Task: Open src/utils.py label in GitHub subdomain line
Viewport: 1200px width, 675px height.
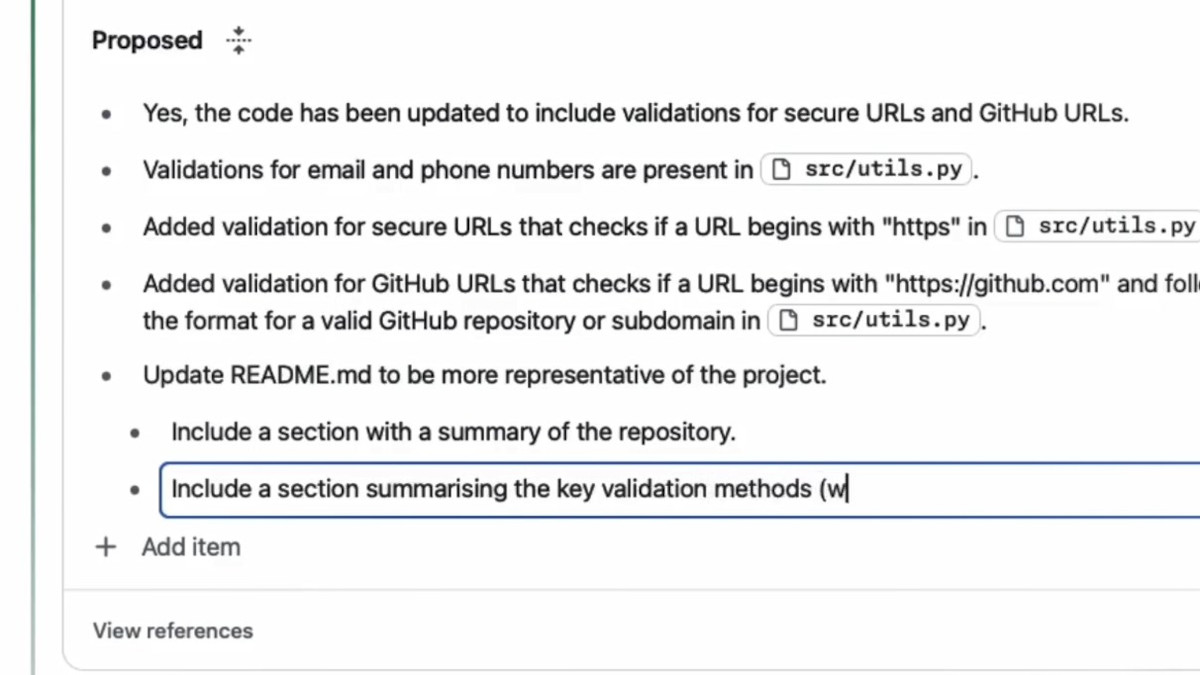Action: (x=889, y=321)
